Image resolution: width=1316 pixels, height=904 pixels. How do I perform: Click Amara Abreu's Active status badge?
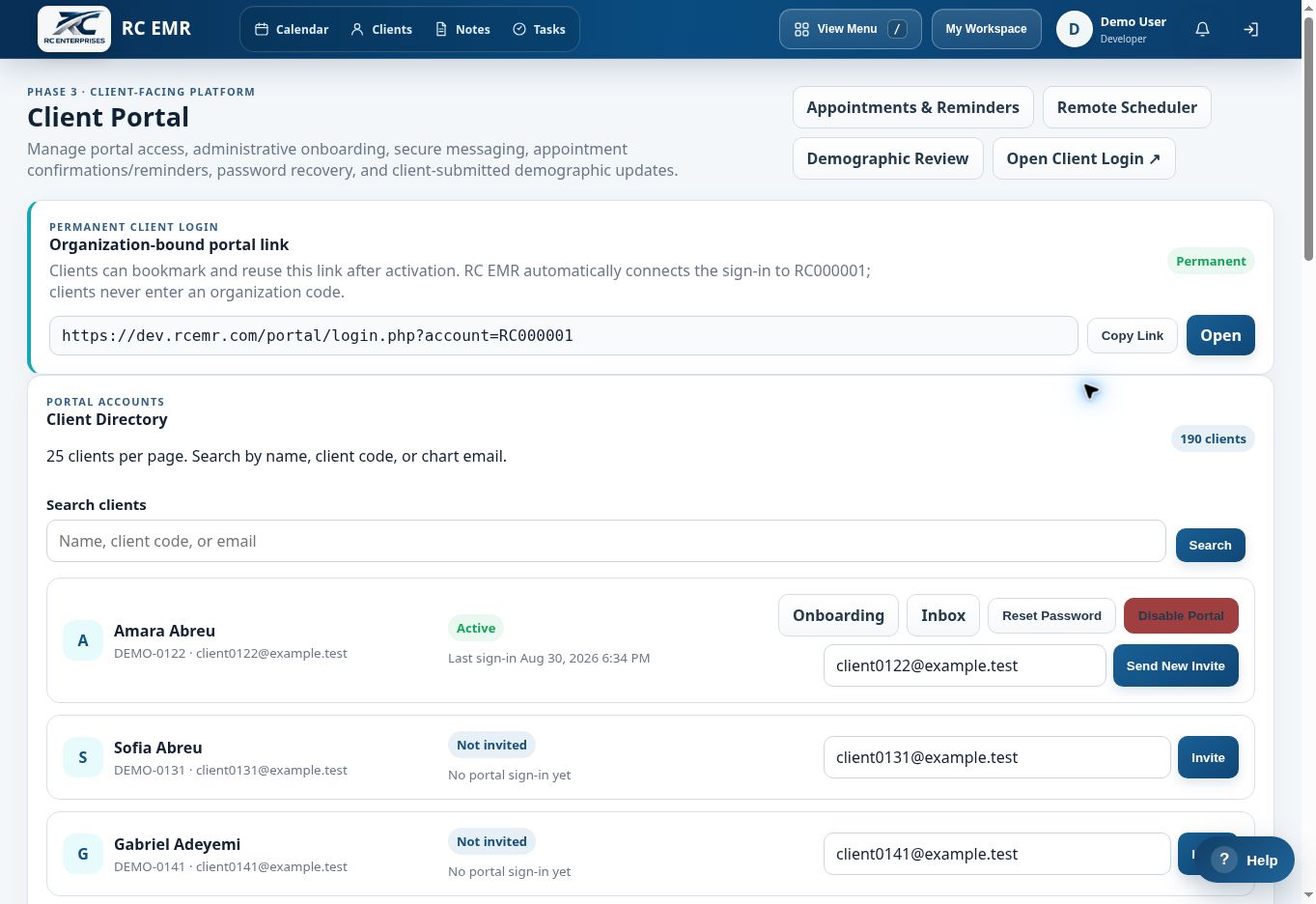click(x=476, y=628)
